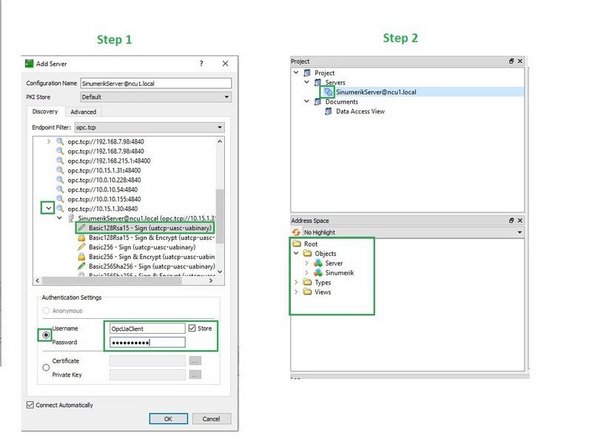Select the Username/Password radio button

click(46, 335)
